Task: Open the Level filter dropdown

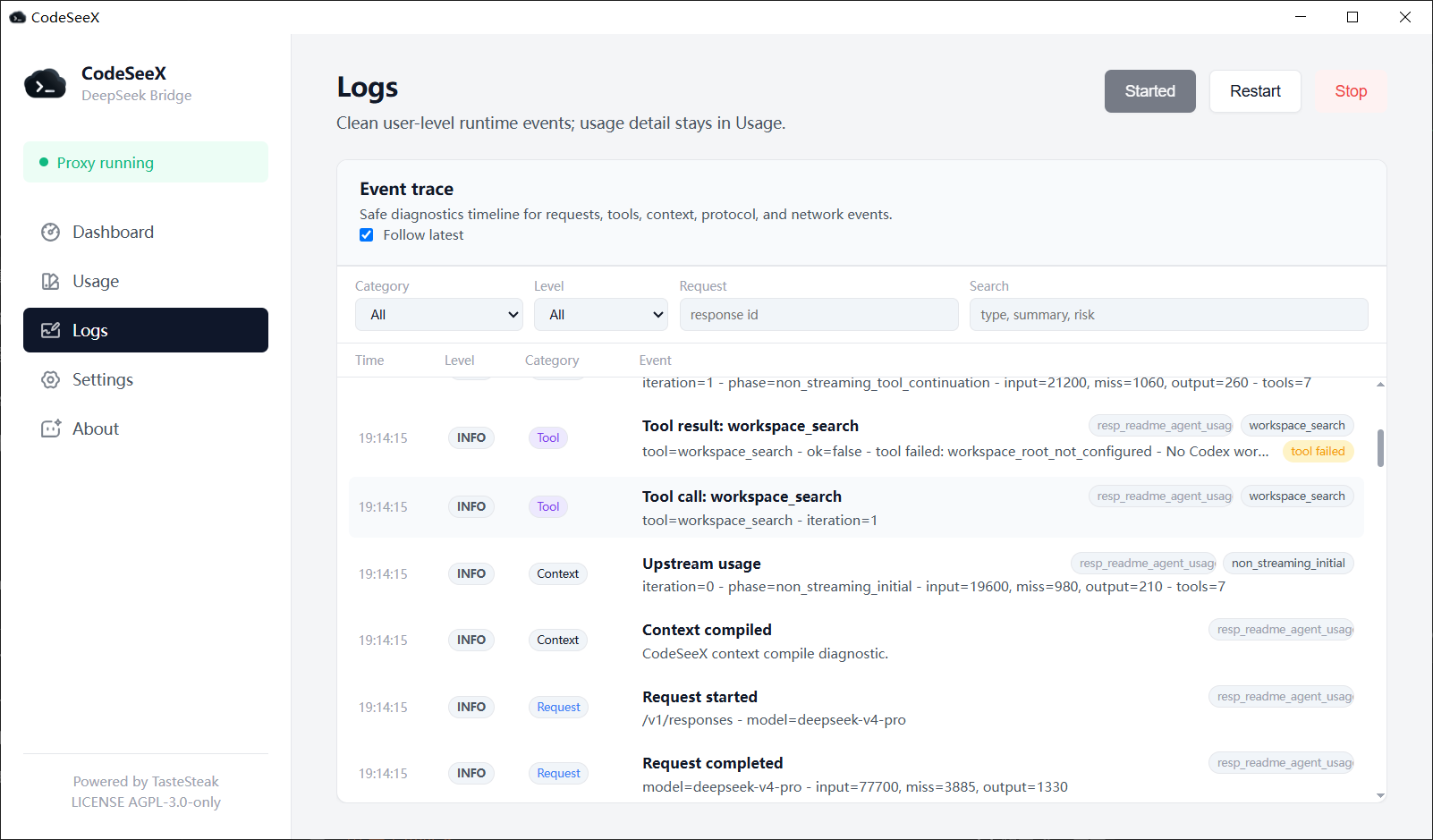Action: pyautogui.click(x=601, y=315)
